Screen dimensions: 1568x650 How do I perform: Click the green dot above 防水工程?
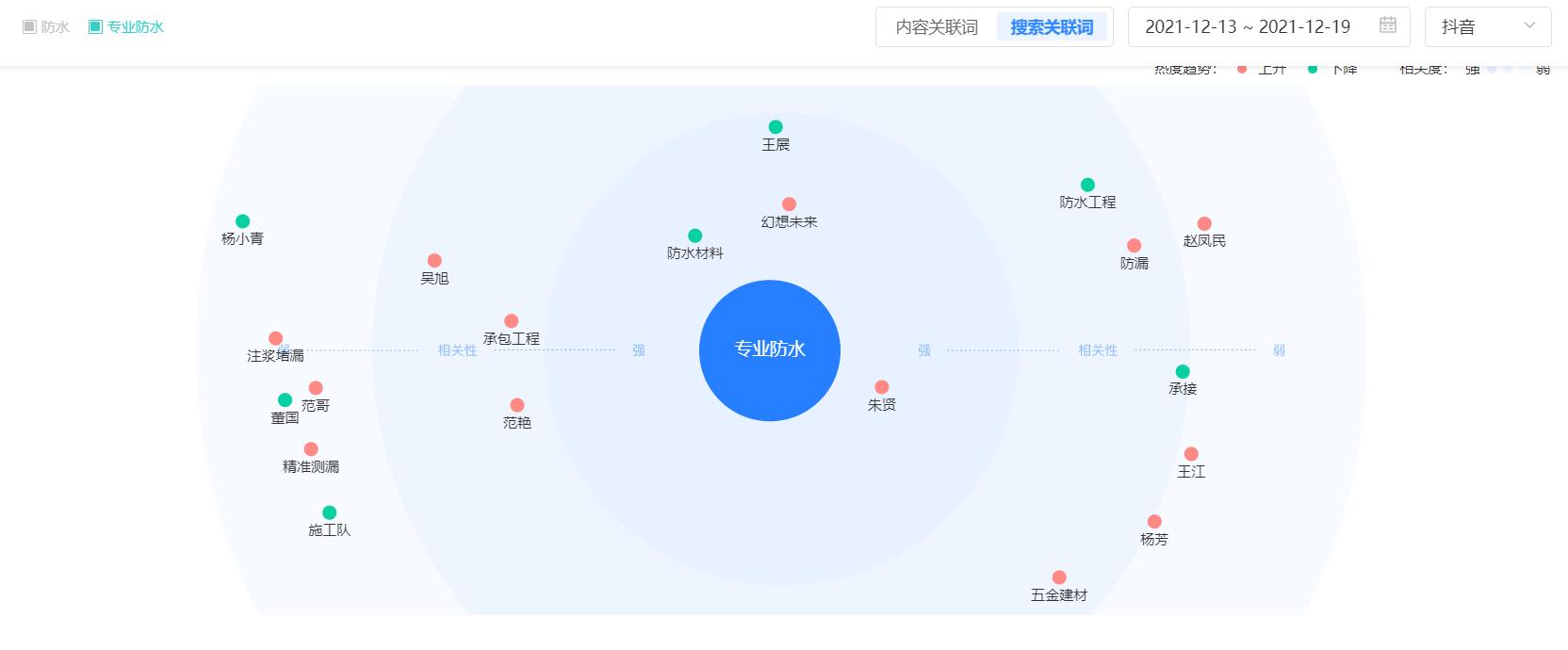tap(1087, 185)
